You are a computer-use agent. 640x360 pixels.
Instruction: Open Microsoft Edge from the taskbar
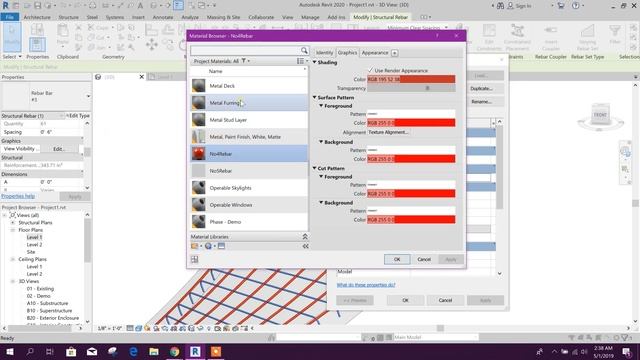coord(133,351)
